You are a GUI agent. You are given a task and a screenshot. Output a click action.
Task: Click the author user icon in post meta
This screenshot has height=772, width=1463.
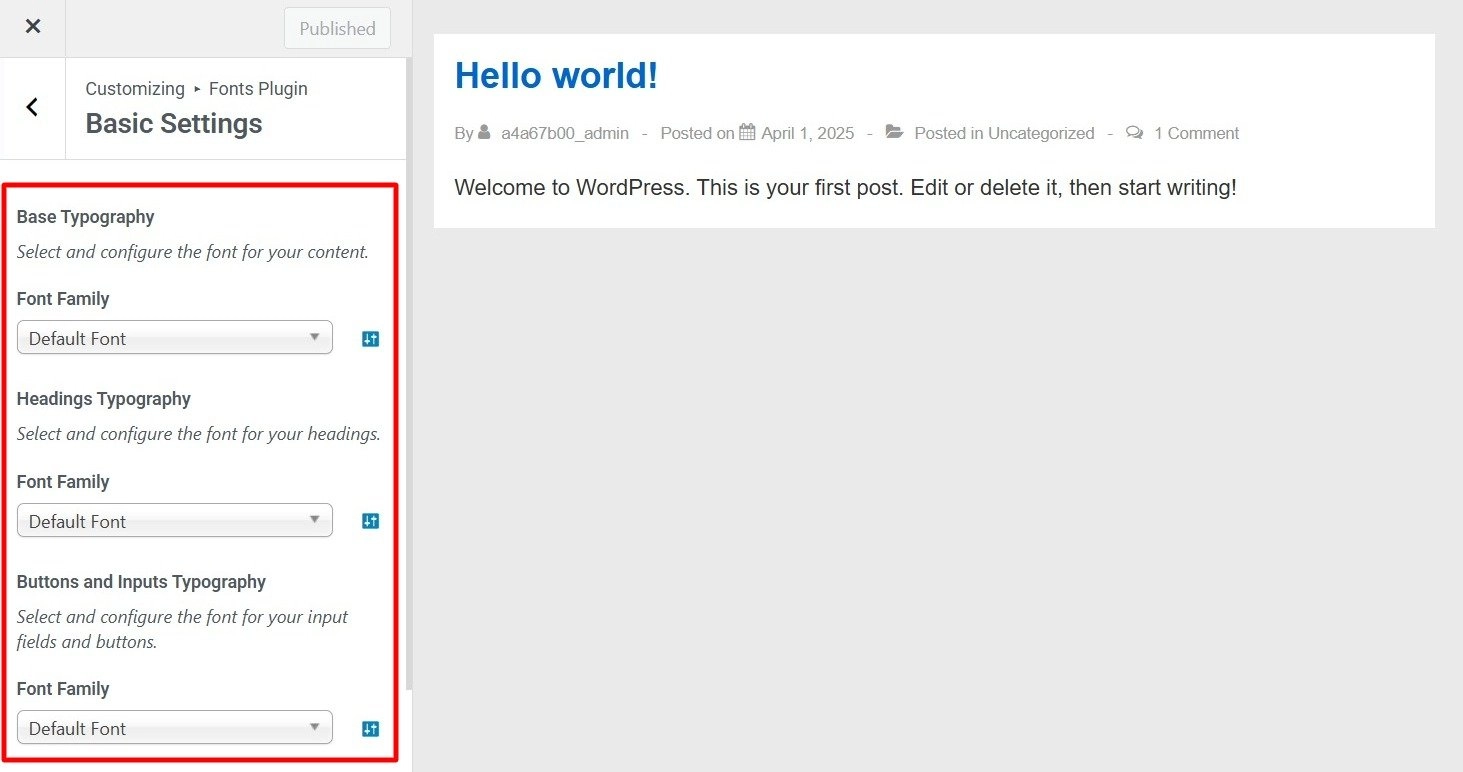(485, 132)
